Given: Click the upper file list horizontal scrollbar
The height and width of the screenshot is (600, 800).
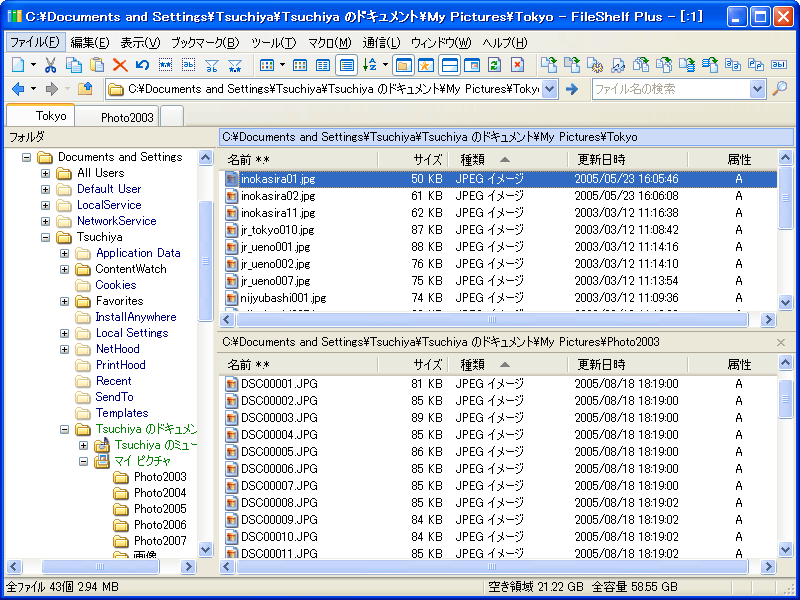Looking at the screenshot, I should [492, 320].
